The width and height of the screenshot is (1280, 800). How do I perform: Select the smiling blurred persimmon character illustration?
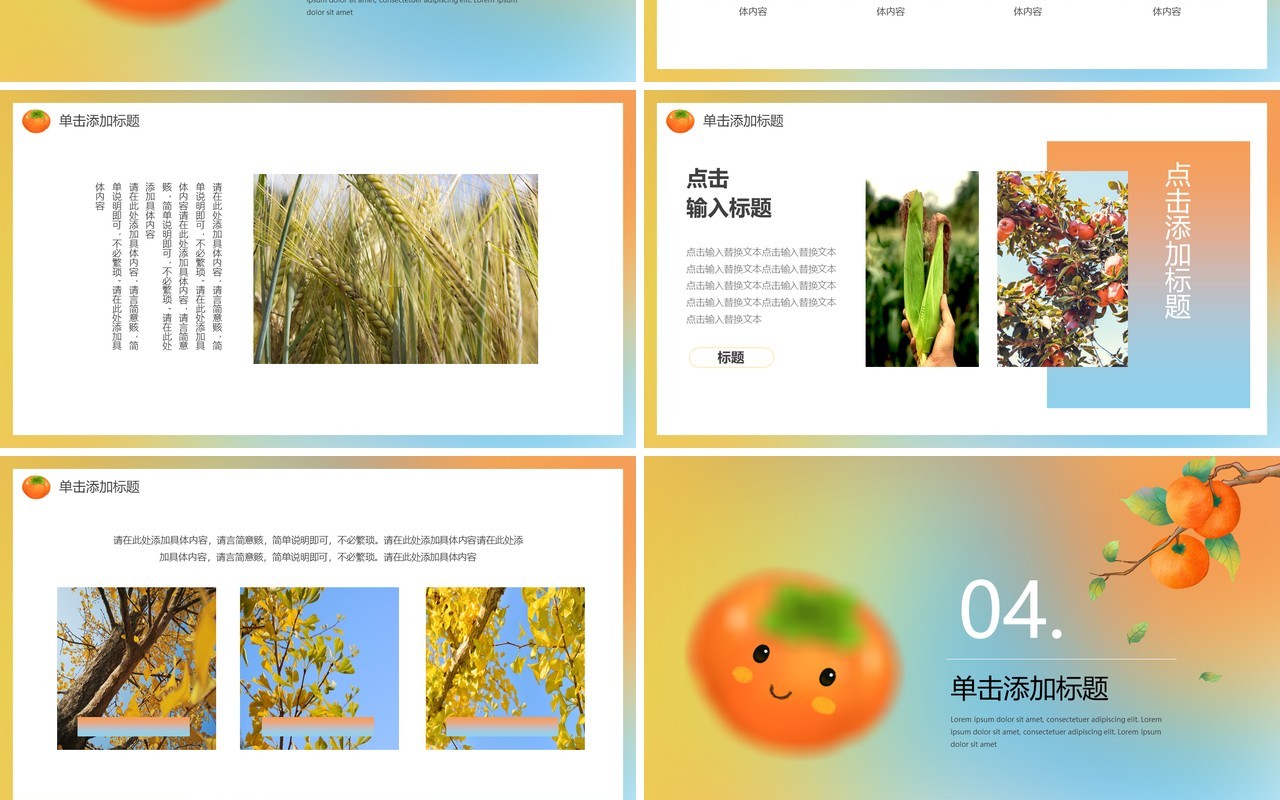pos(793,661)
